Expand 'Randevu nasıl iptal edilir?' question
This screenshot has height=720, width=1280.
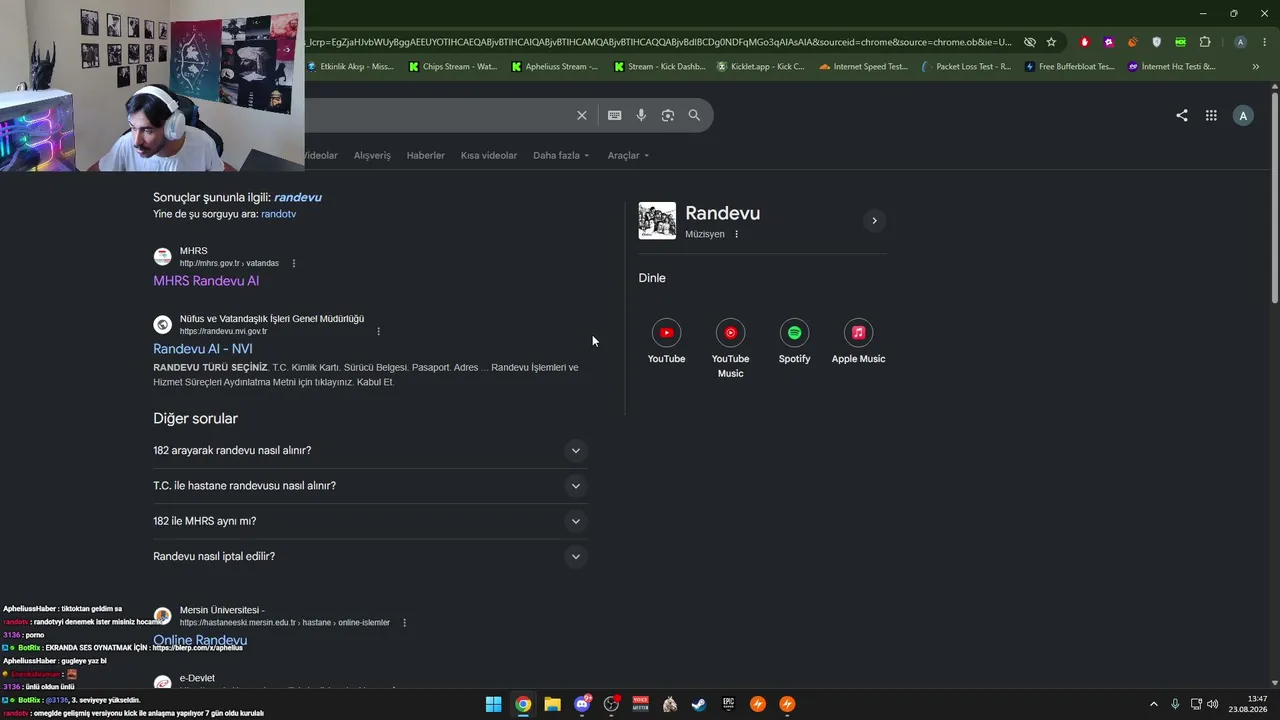368,556
